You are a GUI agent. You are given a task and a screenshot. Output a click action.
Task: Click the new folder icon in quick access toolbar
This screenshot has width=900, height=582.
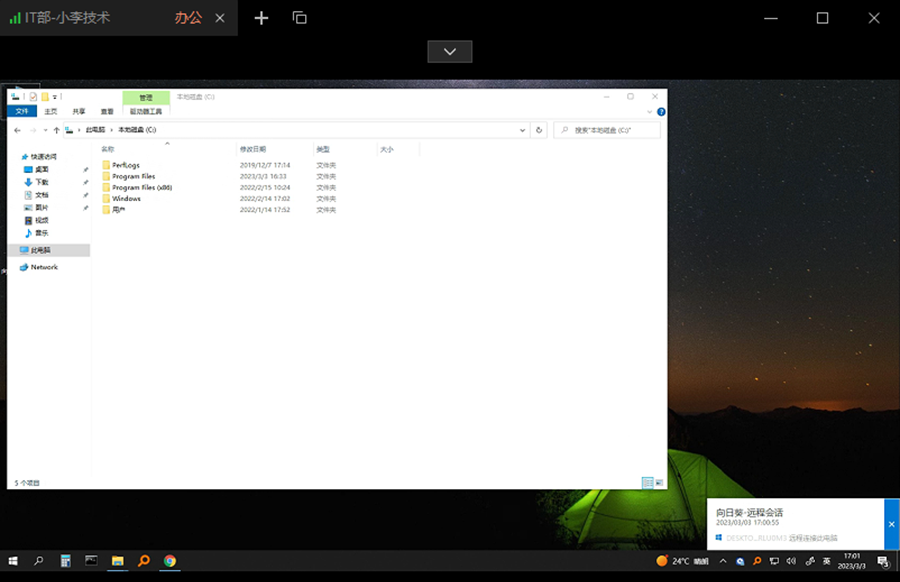(45, 96)
